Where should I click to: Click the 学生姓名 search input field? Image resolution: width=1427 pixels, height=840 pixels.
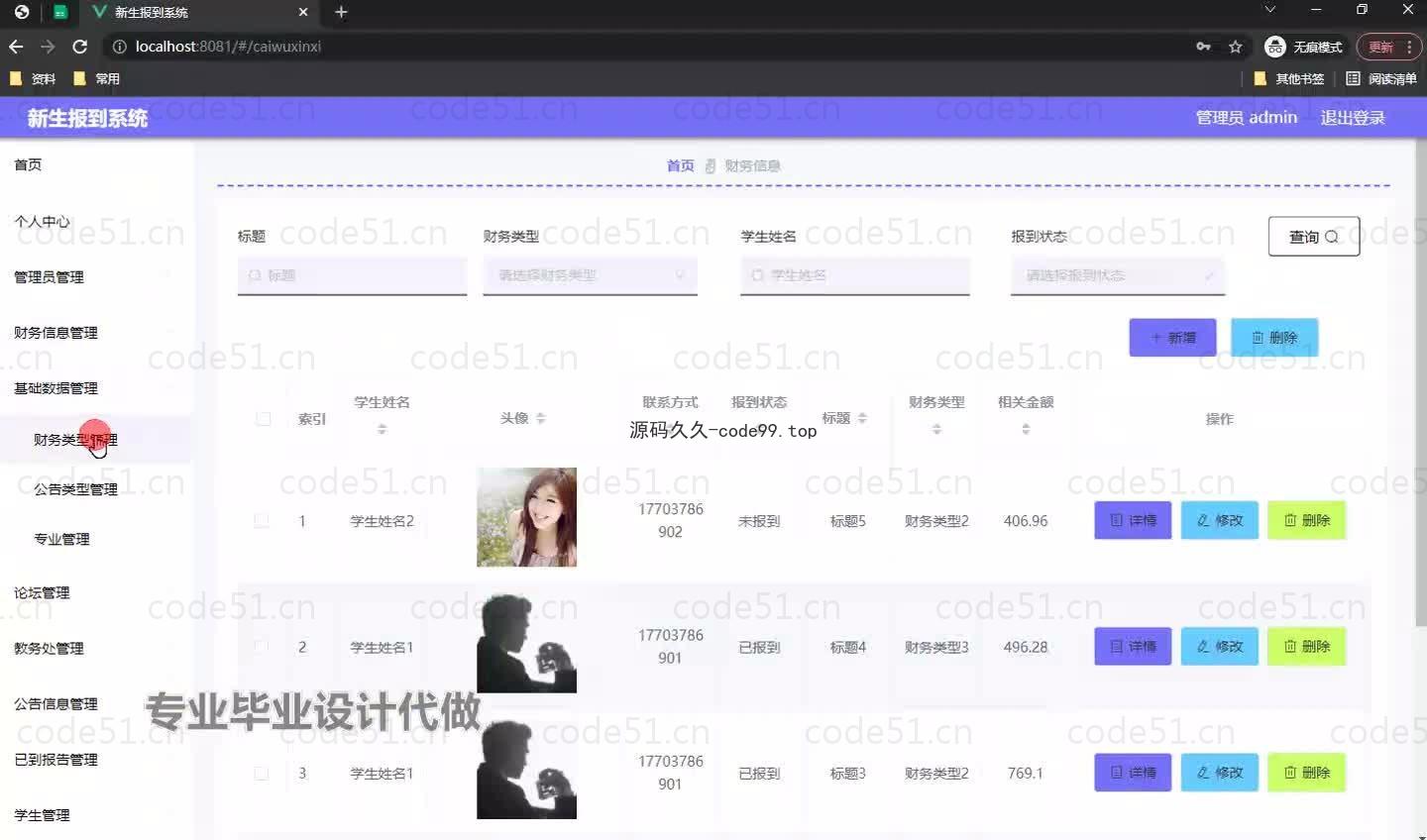coord(855,275)
